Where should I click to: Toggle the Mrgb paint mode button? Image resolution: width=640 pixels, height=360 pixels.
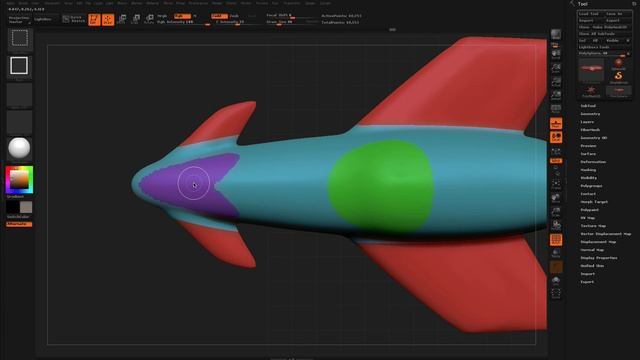162,16
